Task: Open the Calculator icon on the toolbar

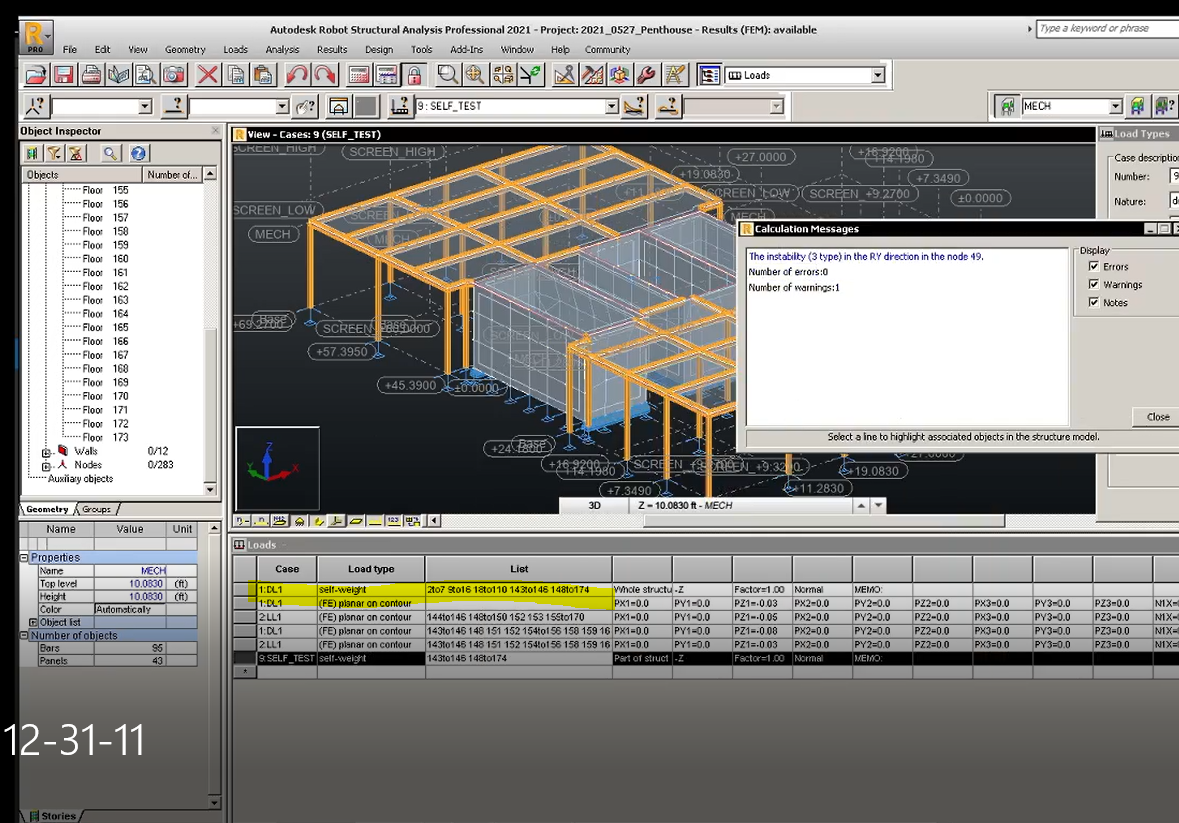Action: [357, 74]
